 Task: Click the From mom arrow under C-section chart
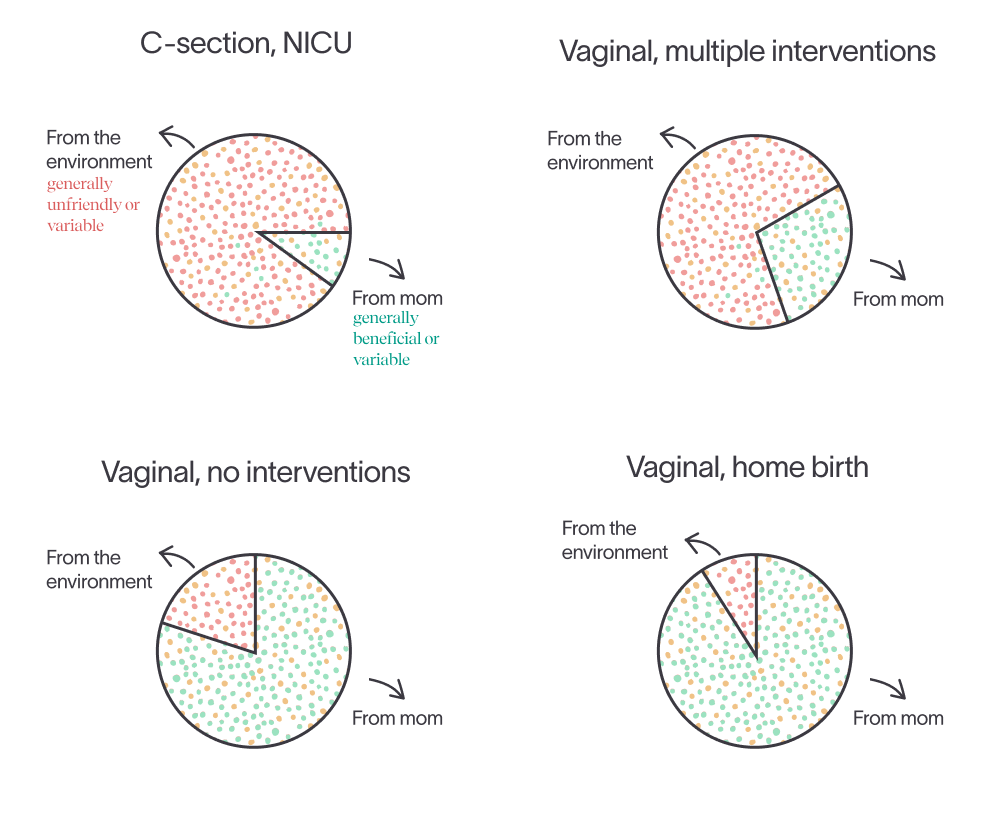[x=387, y=268]
